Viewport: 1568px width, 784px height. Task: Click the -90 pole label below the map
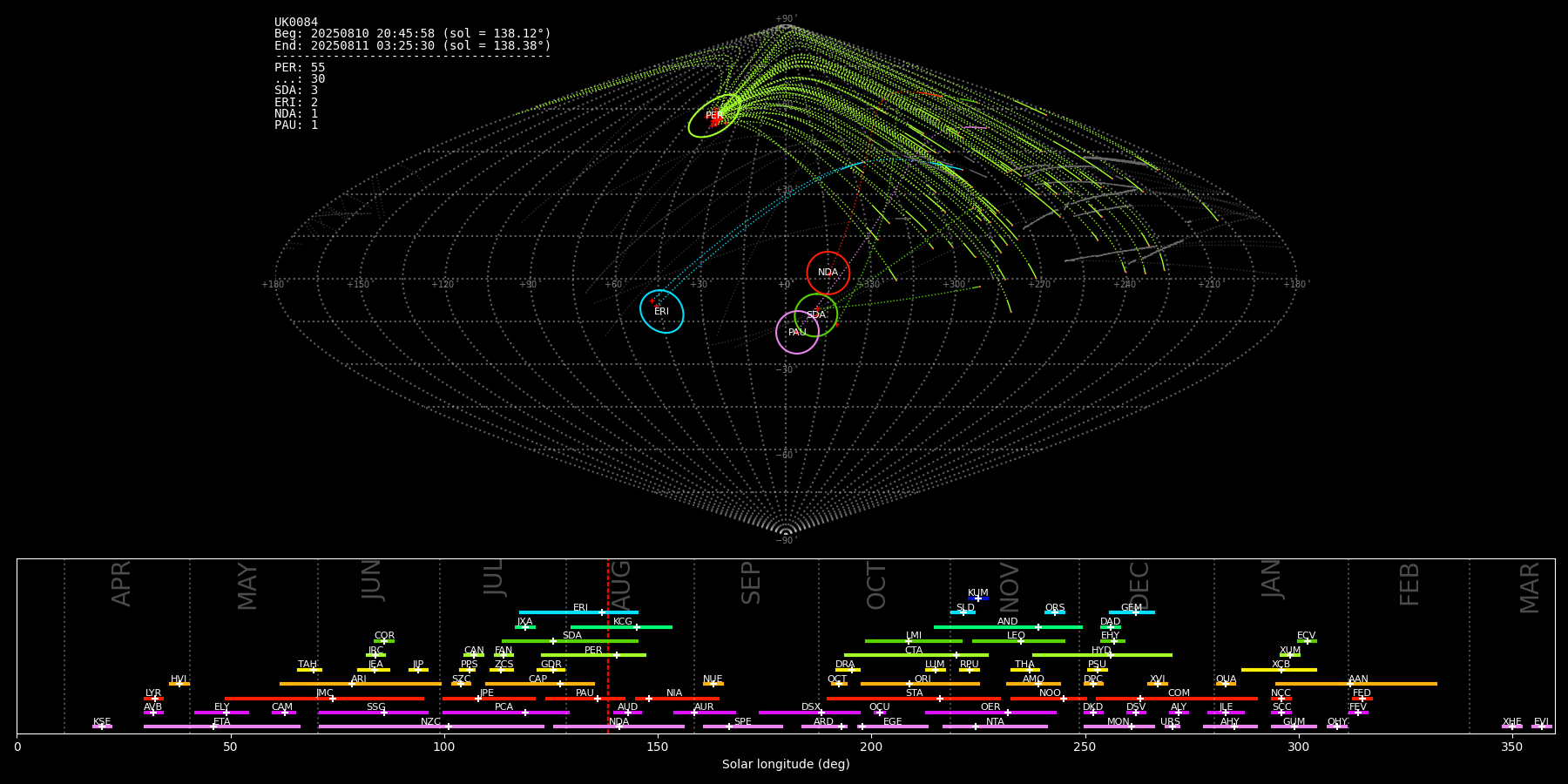[x=786, y=541]
